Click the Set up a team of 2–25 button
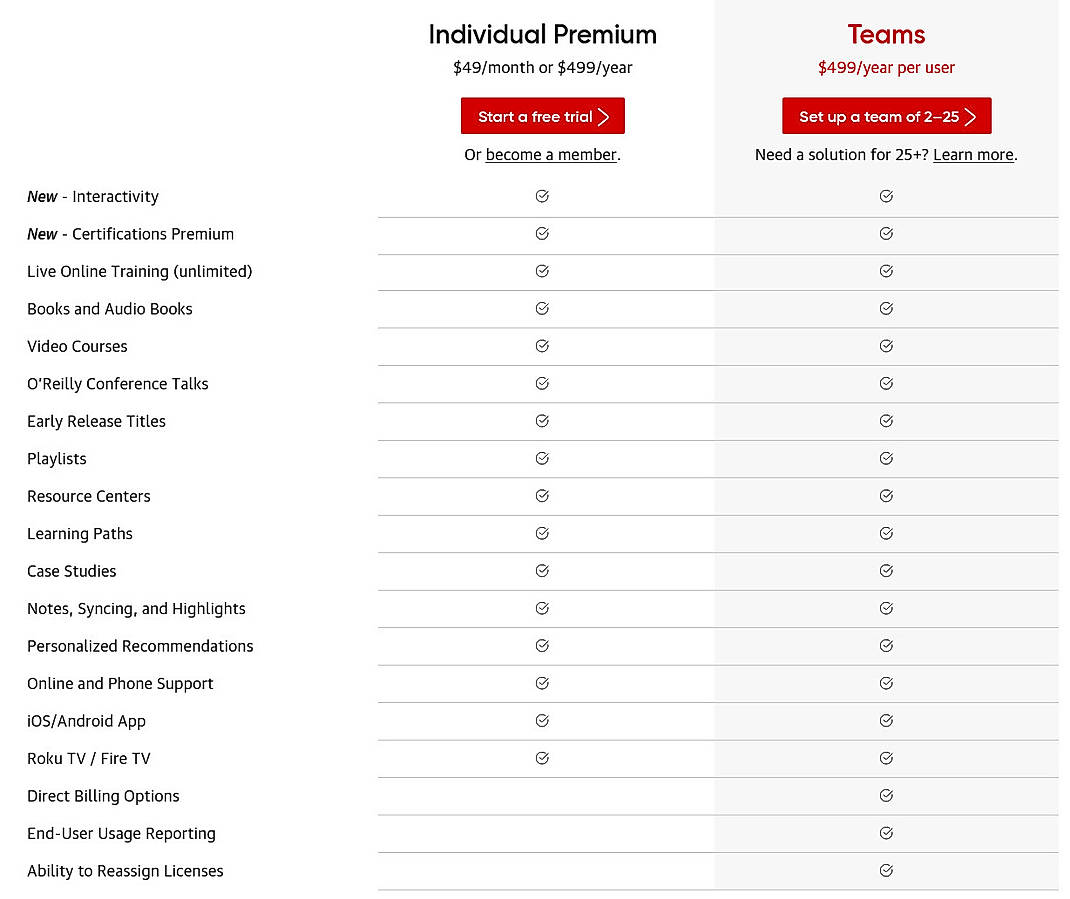Viewport: 1070px width, 899px height. click(886, 115)
